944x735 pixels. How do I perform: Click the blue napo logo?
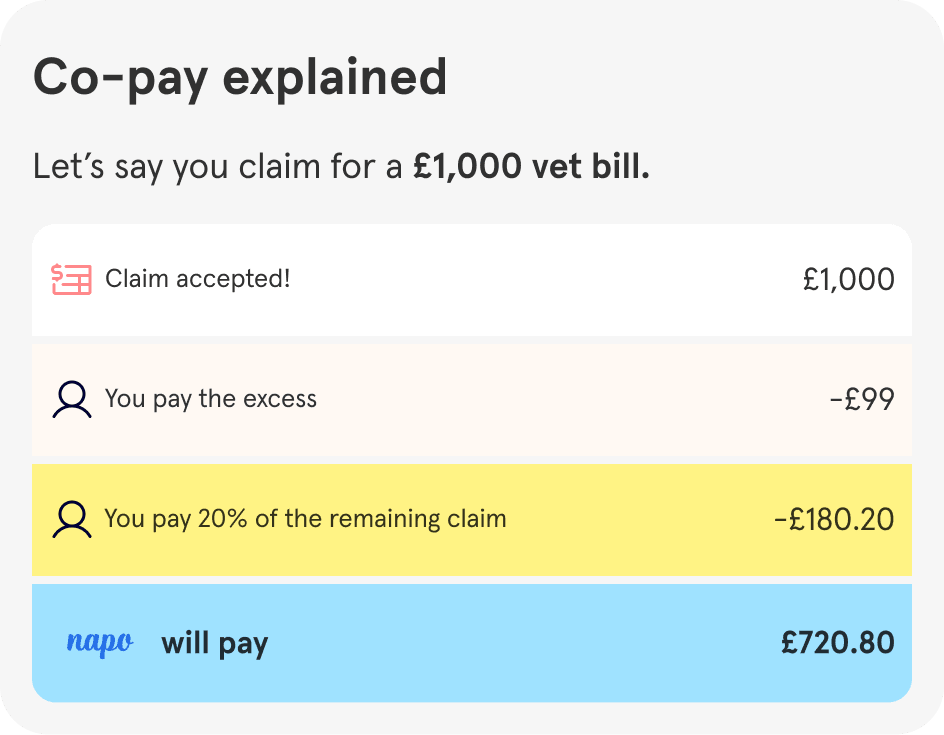pyautogui.click(x=99, y=642)
